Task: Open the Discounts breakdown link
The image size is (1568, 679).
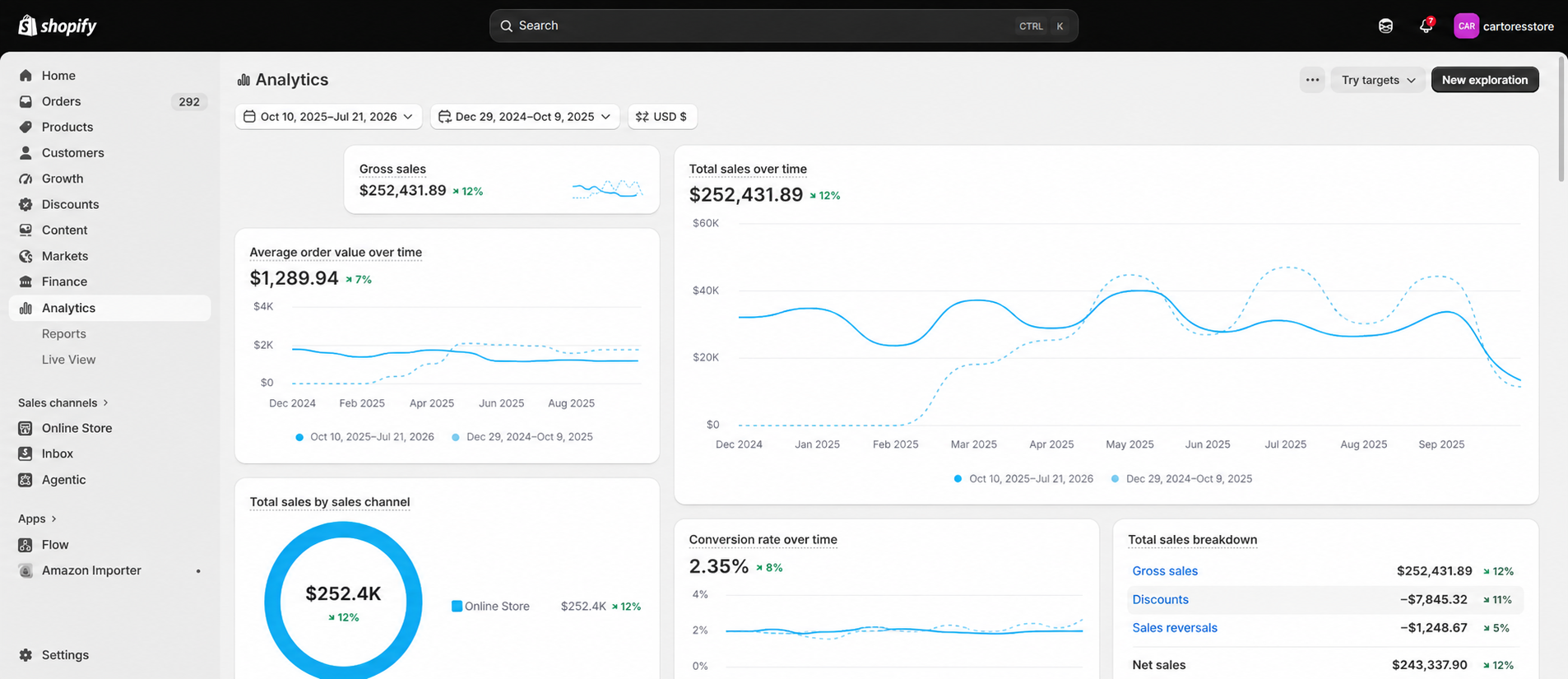Action: (x=1160, y=600)
